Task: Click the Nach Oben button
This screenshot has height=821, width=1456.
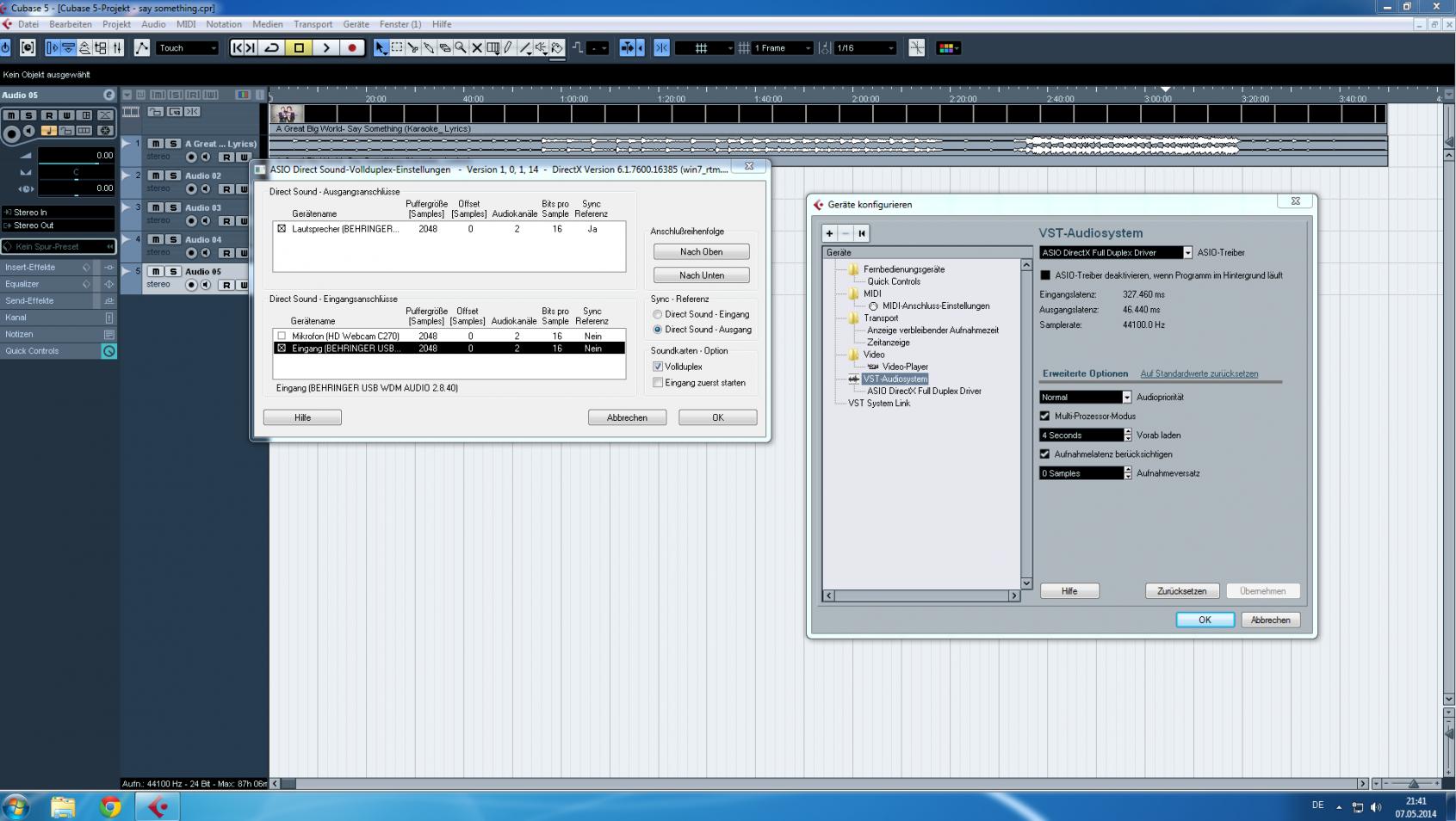Action: (701, 252)
